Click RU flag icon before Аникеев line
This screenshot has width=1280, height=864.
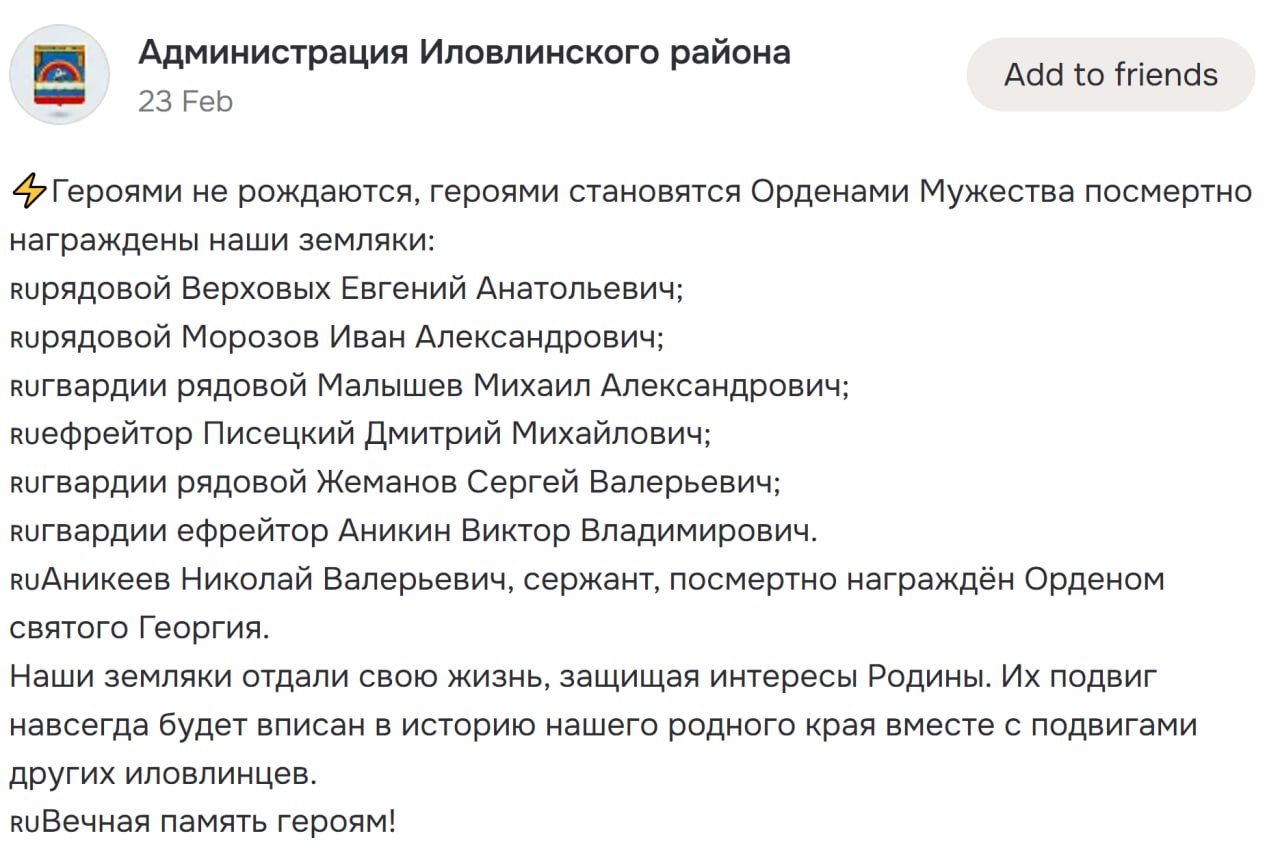tap(26, 581)
